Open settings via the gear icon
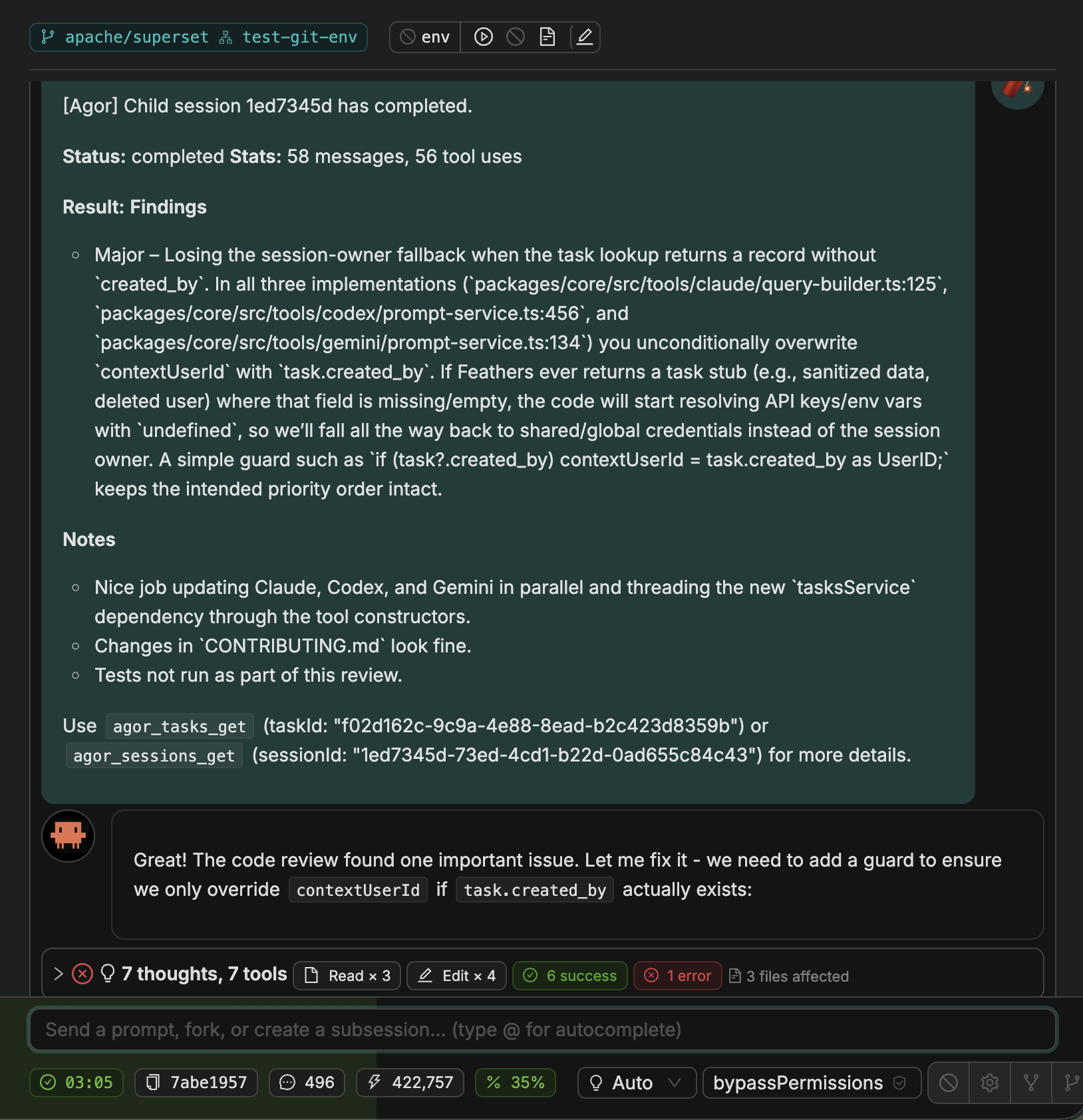 coord(990,1083)
